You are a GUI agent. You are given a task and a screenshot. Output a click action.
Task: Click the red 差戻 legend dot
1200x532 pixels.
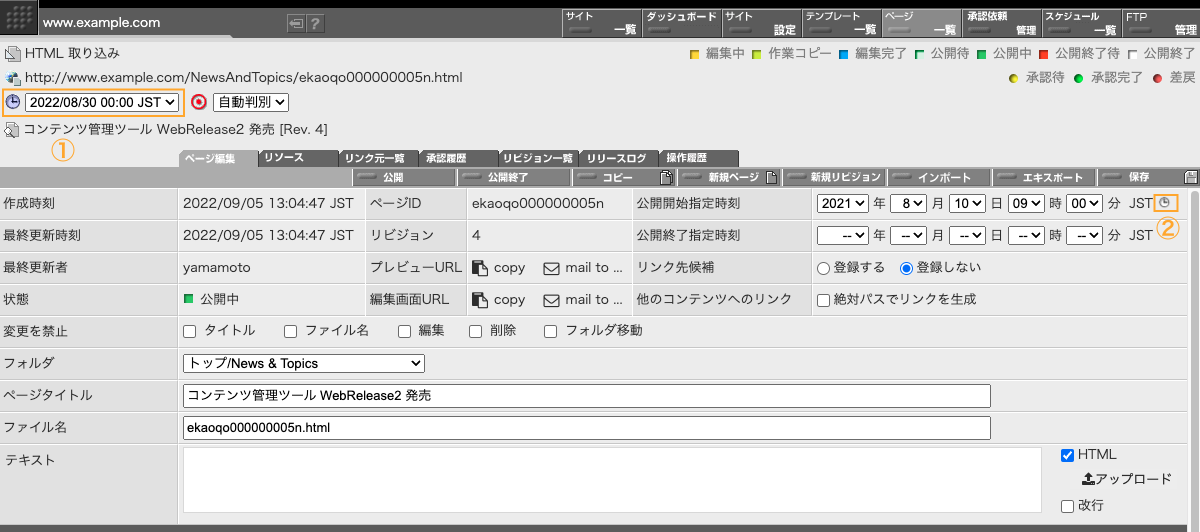tap(1158, 78)
